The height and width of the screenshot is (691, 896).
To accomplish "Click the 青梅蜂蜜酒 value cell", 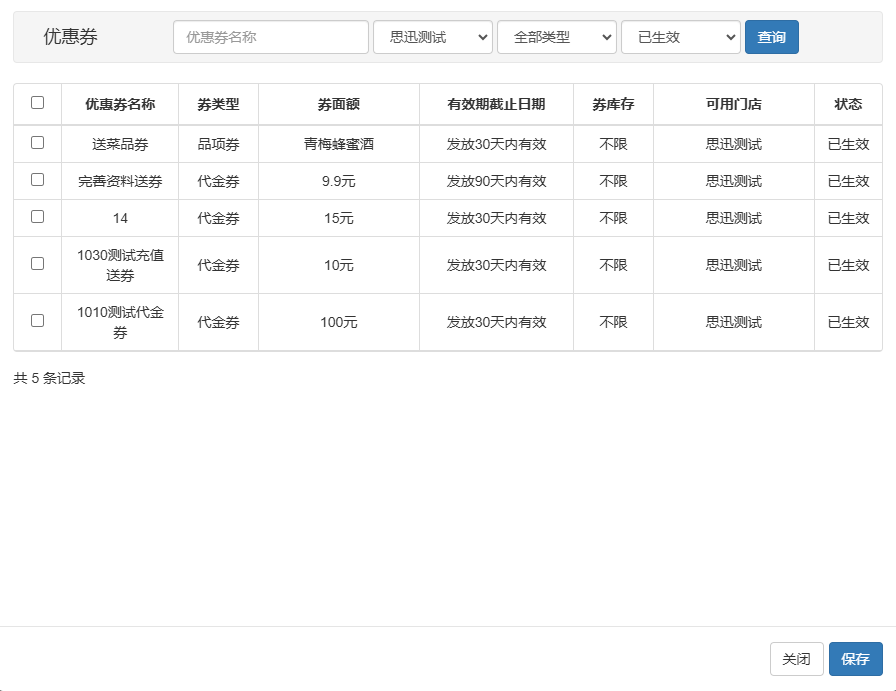I will (x=339, y=144).
